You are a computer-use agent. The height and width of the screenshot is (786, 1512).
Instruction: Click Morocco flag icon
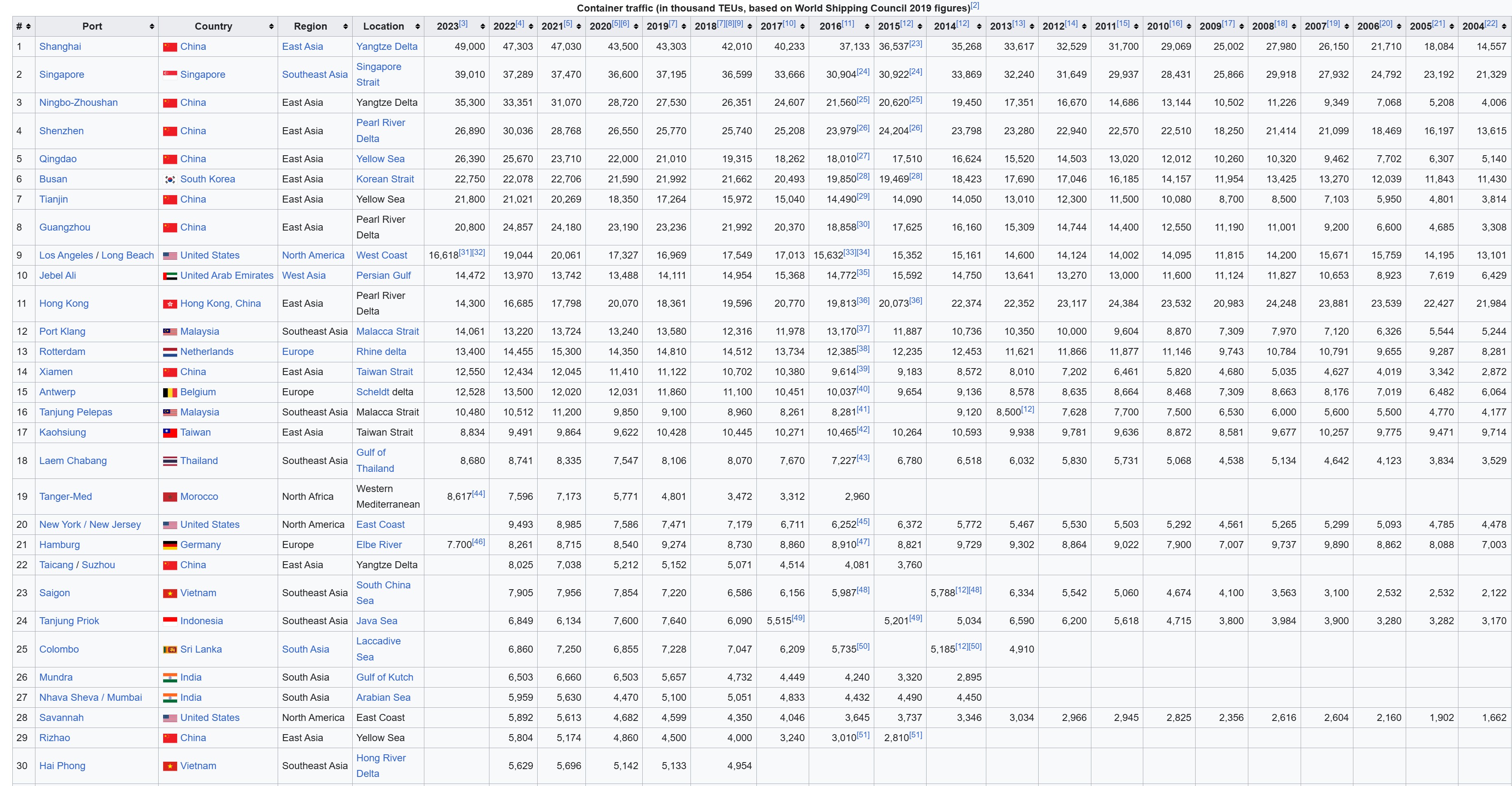(170, 497)
